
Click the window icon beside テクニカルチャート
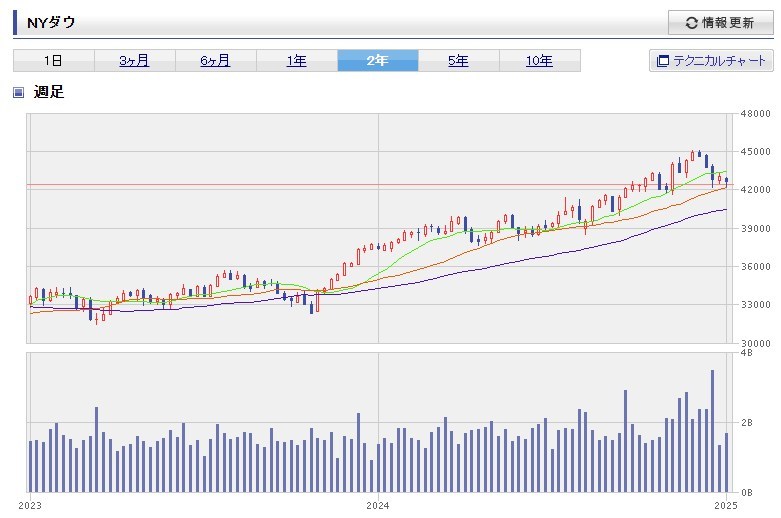point(662,61)
